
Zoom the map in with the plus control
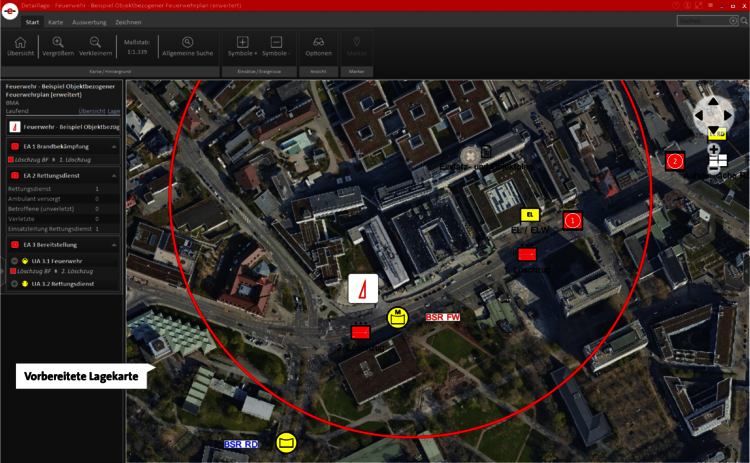pyautogui.click(x=714, y=150)
